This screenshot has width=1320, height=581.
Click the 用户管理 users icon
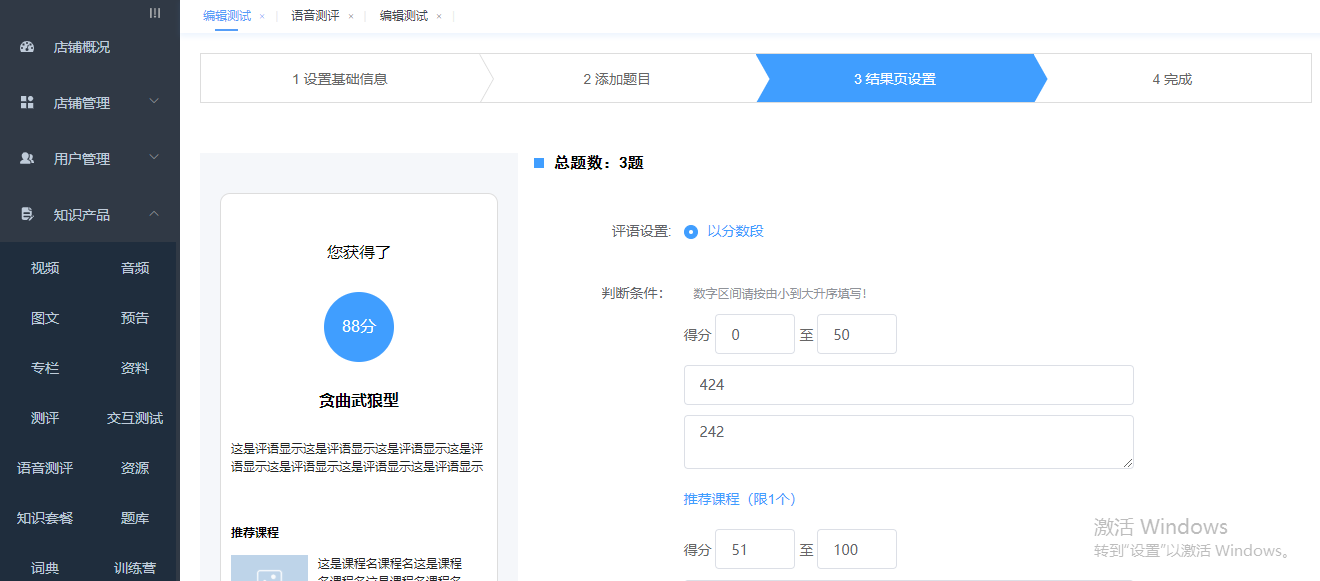tap(27, 159)
